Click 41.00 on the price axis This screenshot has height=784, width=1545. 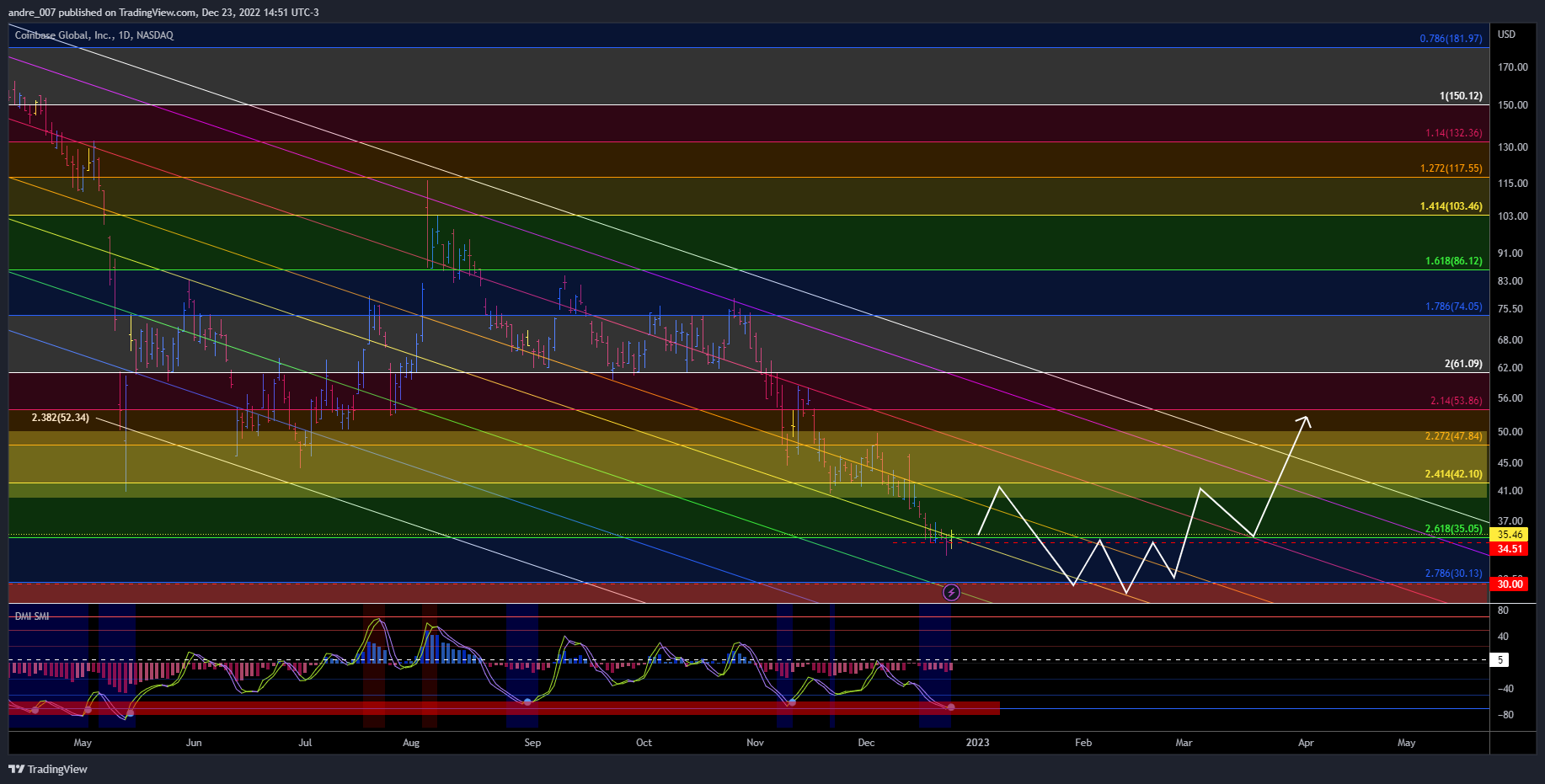1510,491
